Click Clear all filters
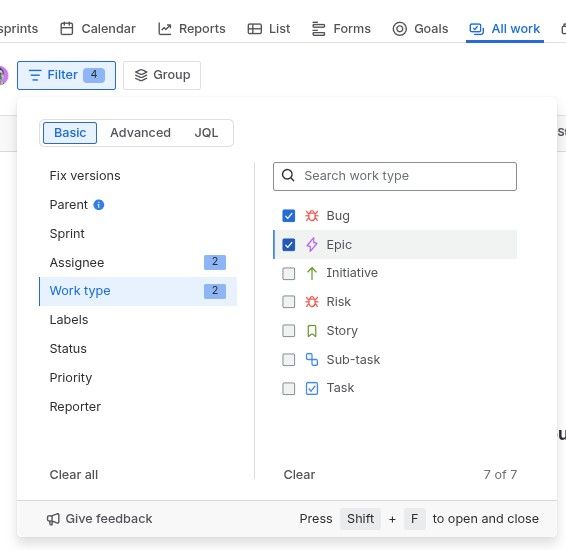This screenshot has width=566, height=550. coord(74,475)
